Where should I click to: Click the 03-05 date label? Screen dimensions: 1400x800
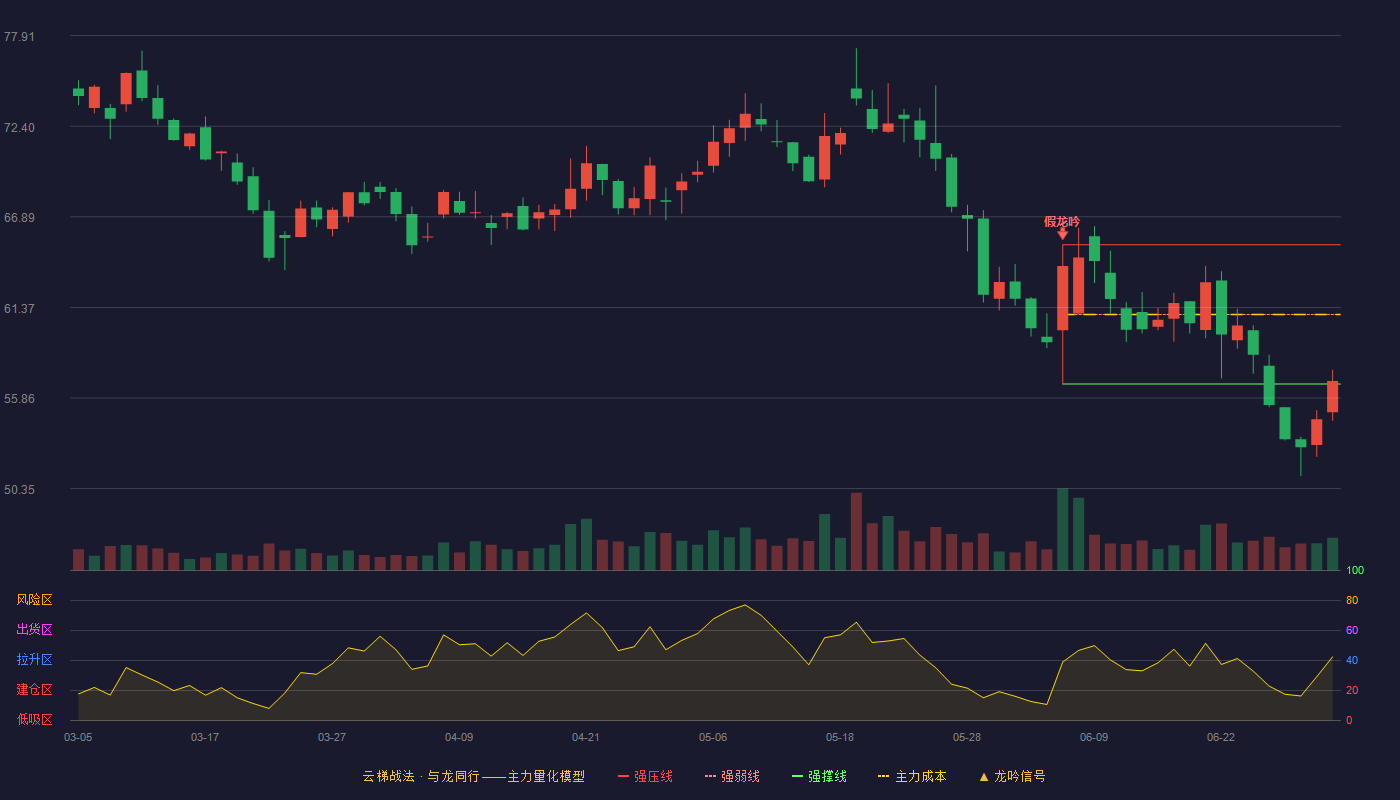(x=78, y=737)
